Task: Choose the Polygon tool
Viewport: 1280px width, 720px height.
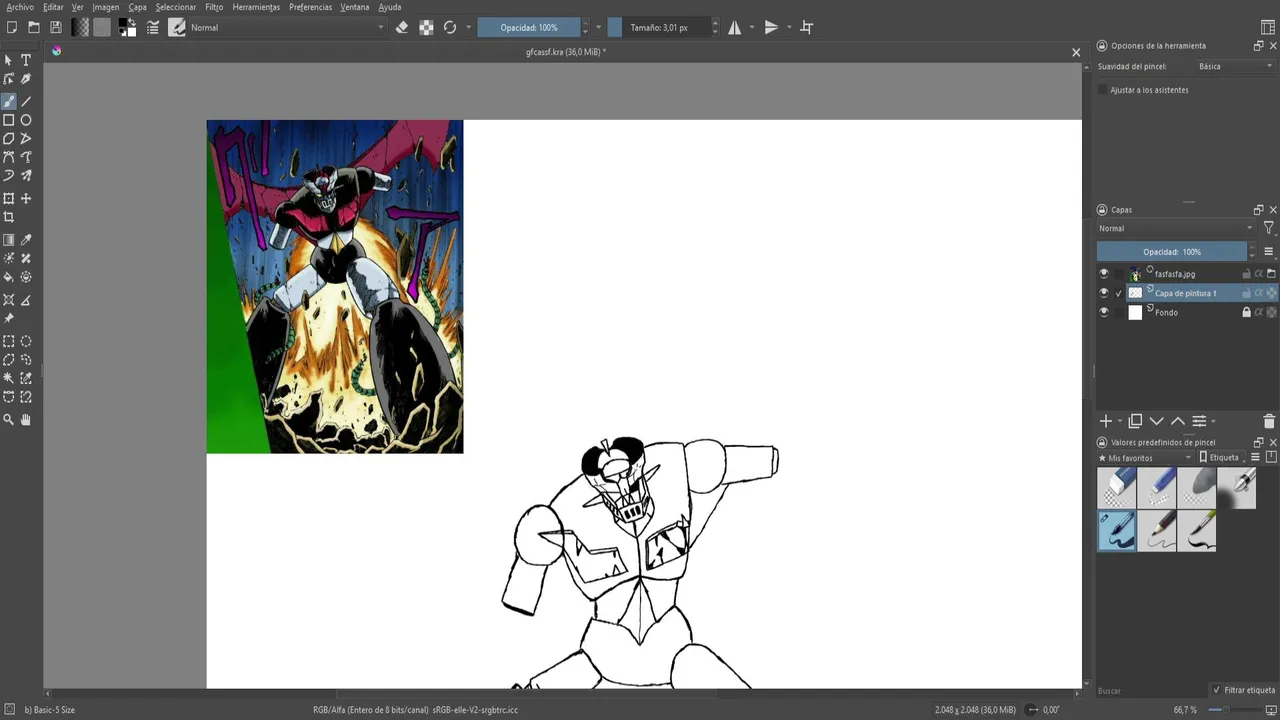Action: tap(9, 139)
